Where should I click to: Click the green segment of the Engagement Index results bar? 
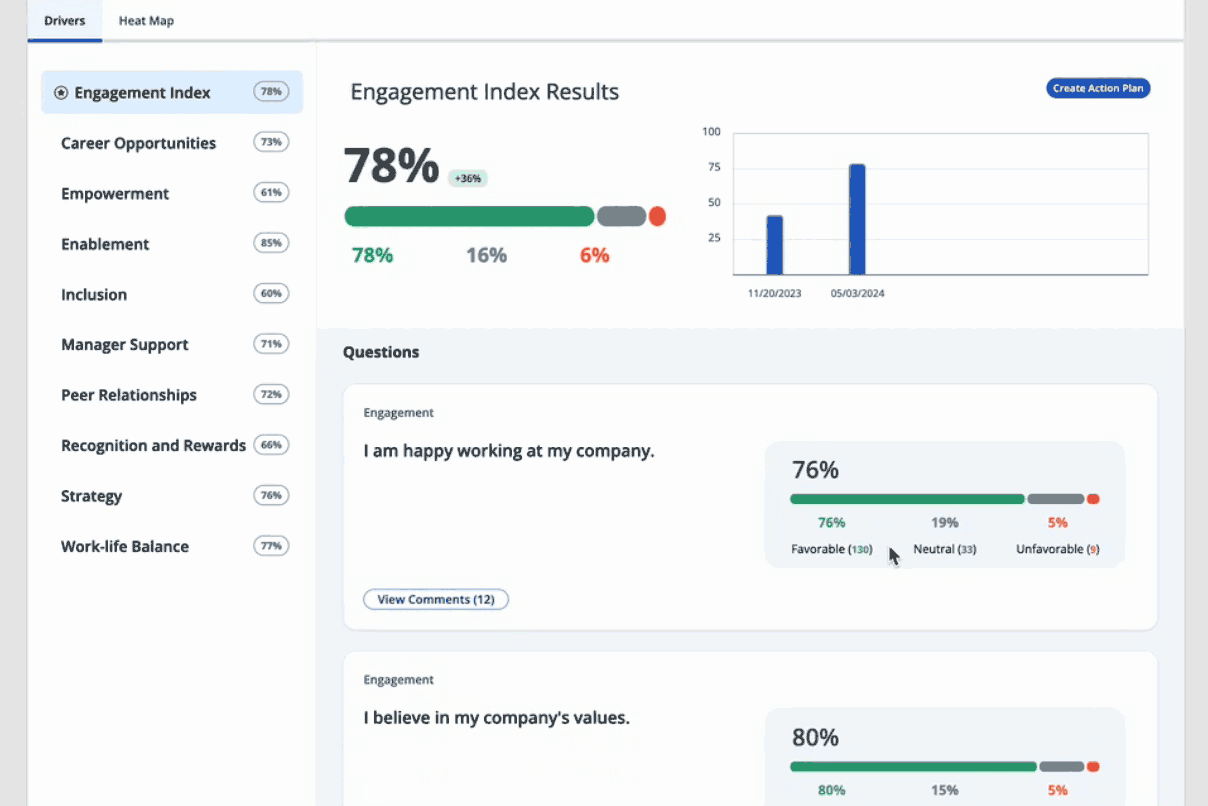click(x=469, y=216)
